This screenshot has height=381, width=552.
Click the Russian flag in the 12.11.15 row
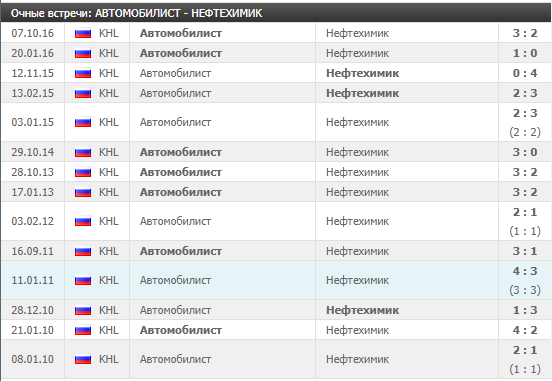click(x=83, y=73)
